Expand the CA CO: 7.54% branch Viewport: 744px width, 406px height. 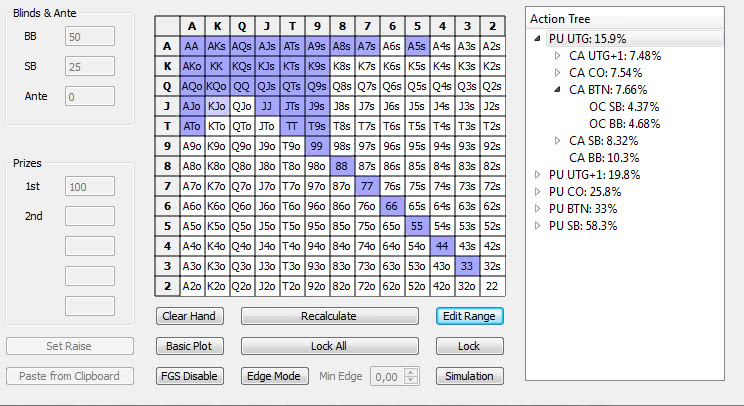pyautogui.click(x=558, y=73)
